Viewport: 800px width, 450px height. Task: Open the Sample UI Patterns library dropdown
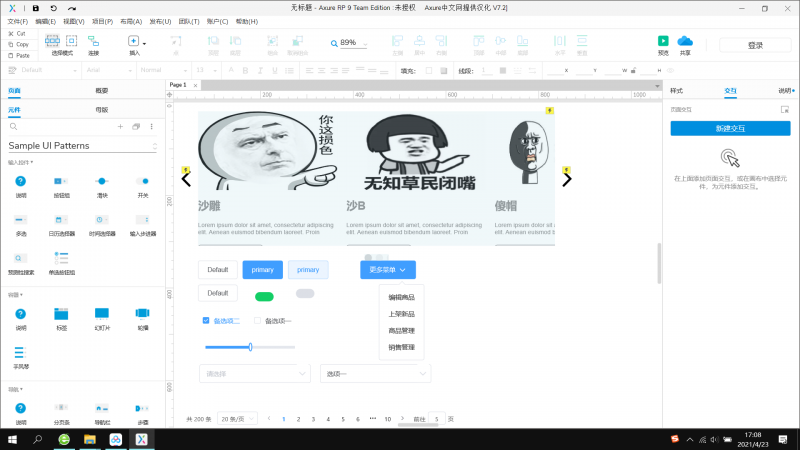(x=156, y=146)
